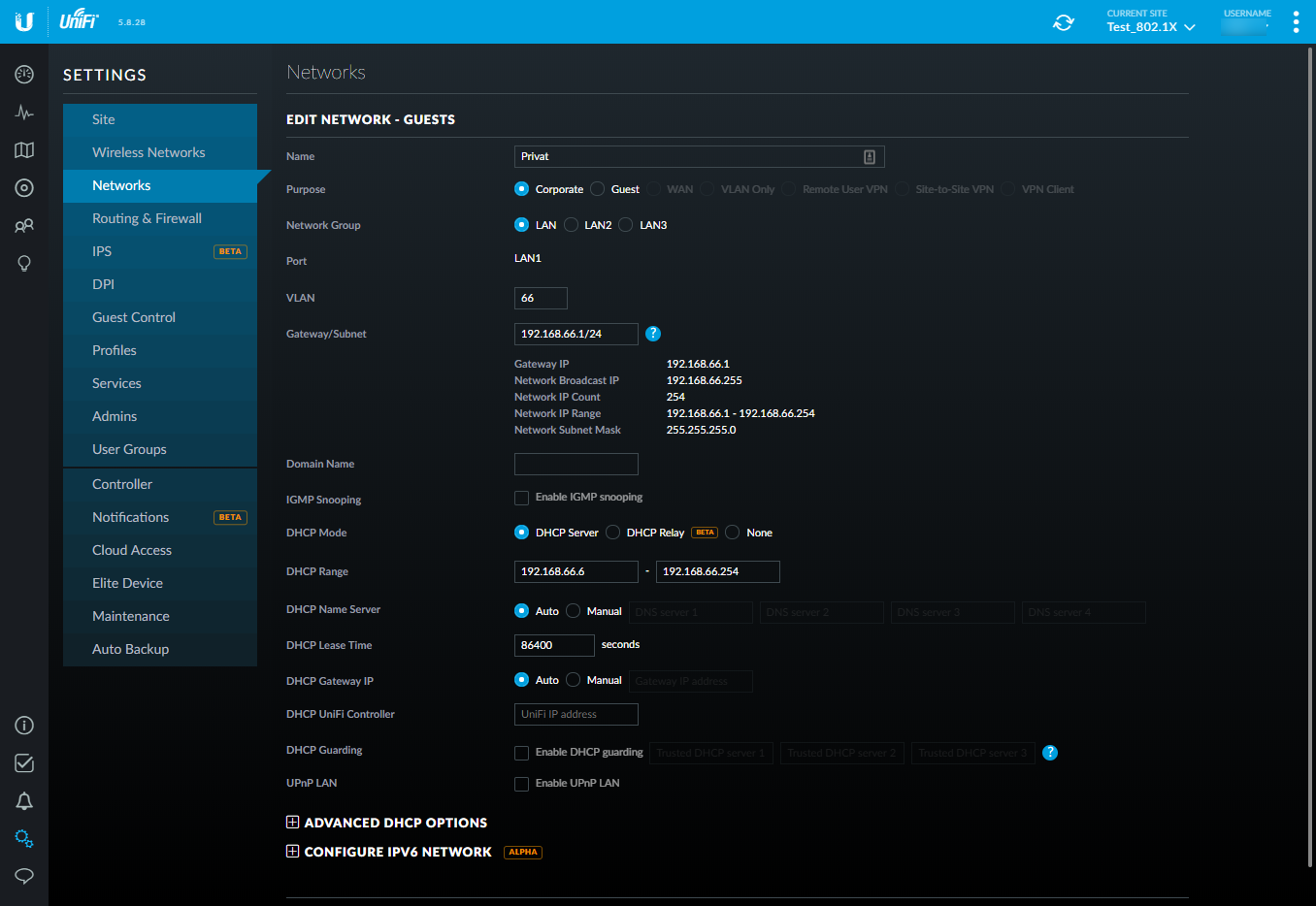The image size is (1316, 906).
Task: Click the page vertical scrollbar
Action: click(1310, 456)
